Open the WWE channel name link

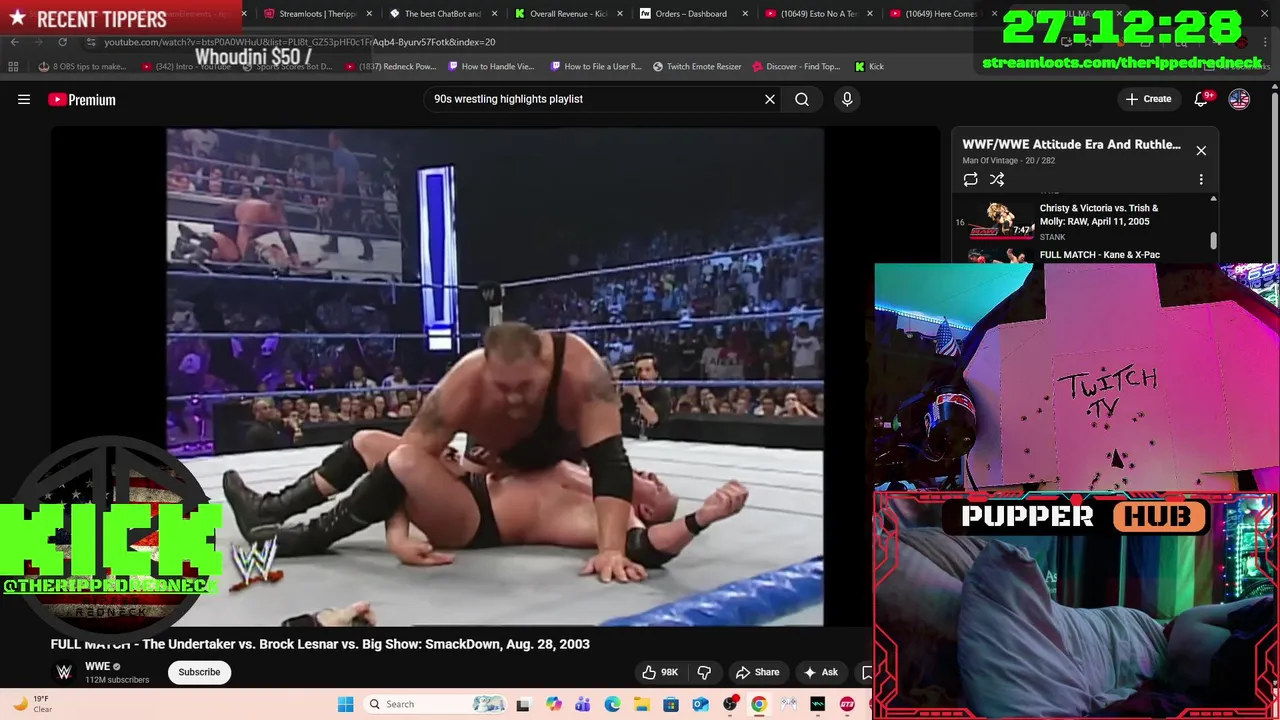[97, 666]
